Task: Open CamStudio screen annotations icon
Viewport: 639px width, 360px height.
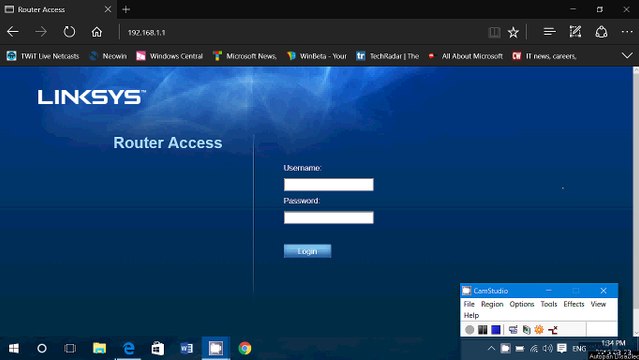Action: click(539, 329)
